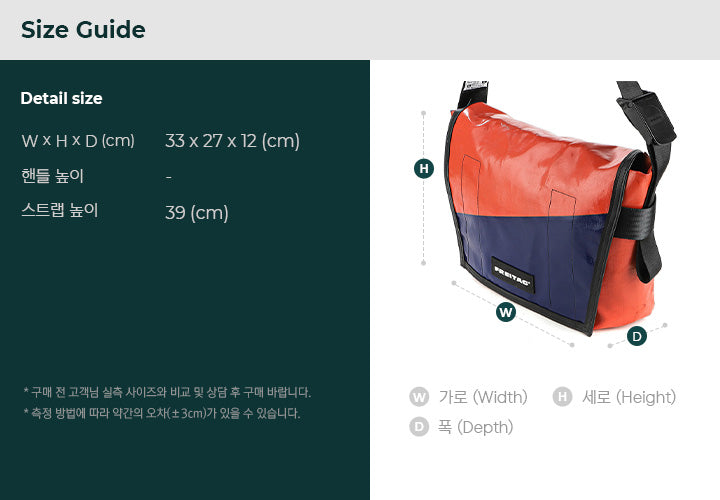Select the 39 (cm) strap height value
The width and height of the screenshot is (720, 500).
pos(197,213)
